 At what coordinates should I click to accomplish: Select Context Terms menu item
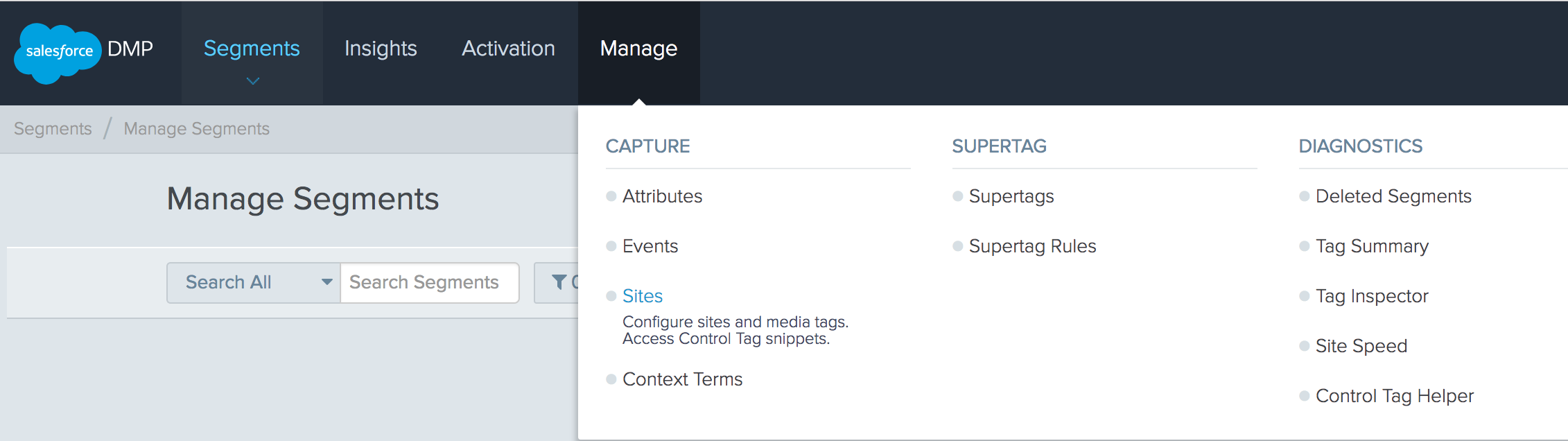pos(682,379)
